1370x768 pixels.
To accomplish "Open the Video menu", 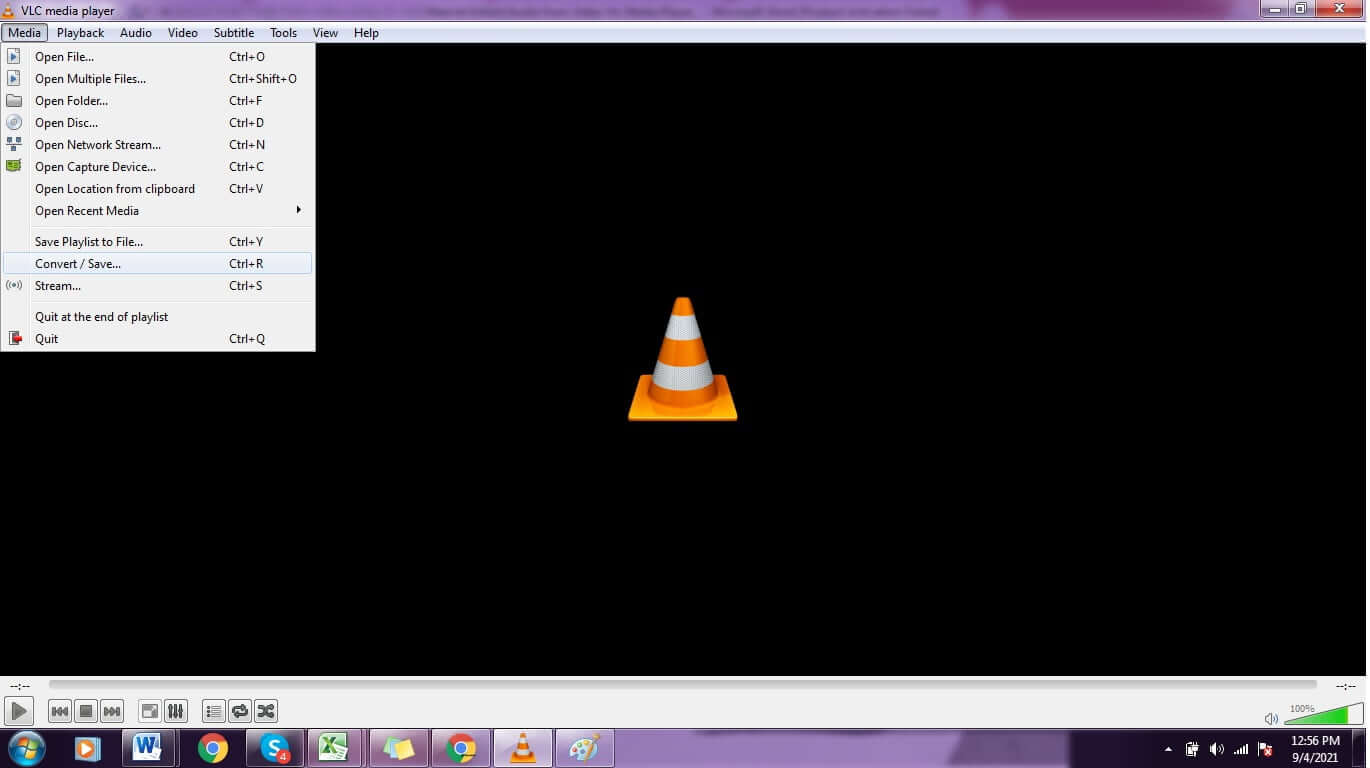I will 183,32.
